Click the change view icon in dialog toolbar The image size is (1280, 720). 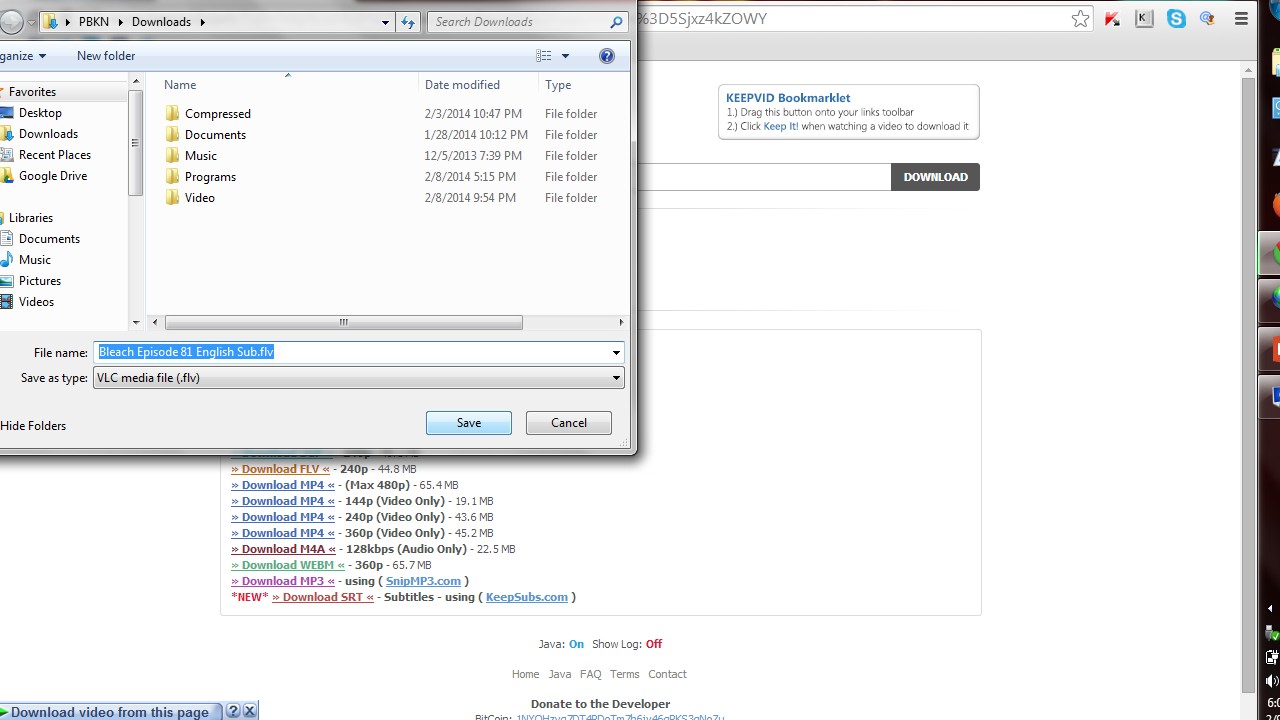point(544,56)
